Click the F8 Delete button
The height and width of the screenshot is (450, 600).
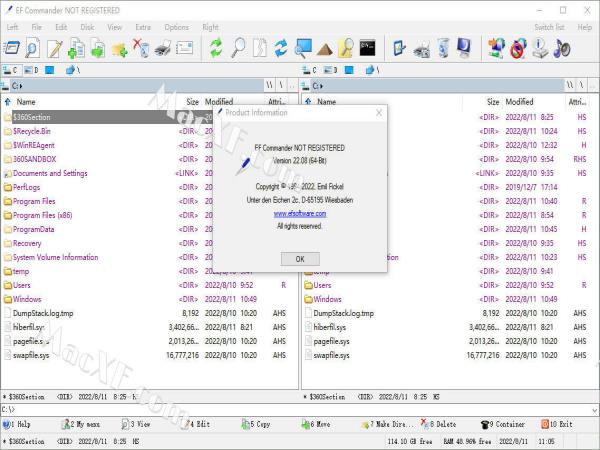pyautogui.click(x=439, y=424)
